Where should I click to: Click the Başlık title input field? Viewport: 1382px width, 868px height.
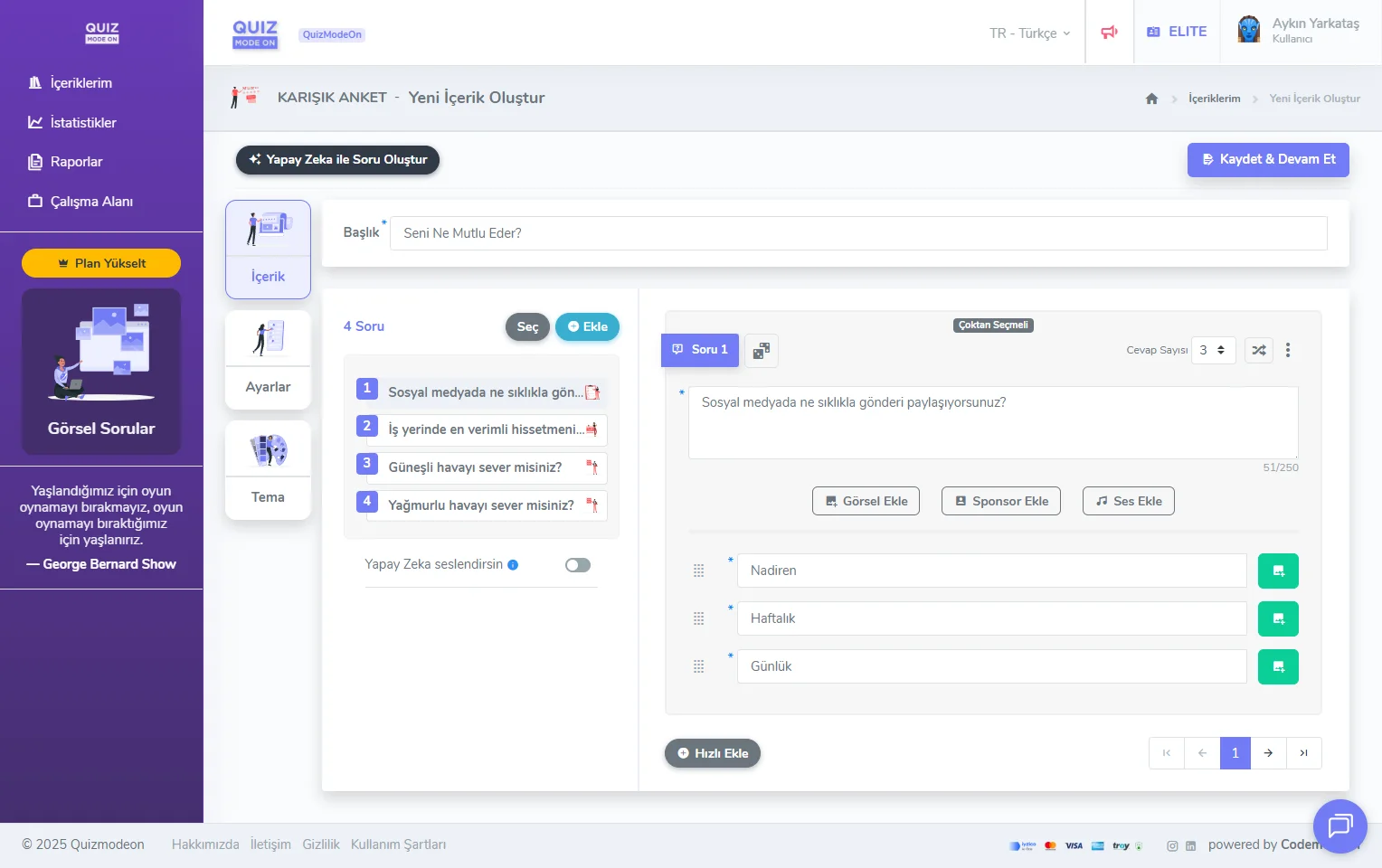tap(857, 233)
